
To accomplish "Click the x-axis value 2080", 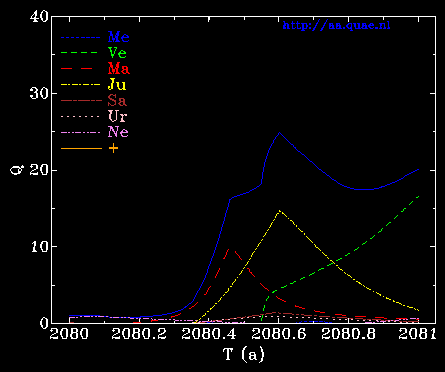I will pyautogui.click(x=69, y=334).
